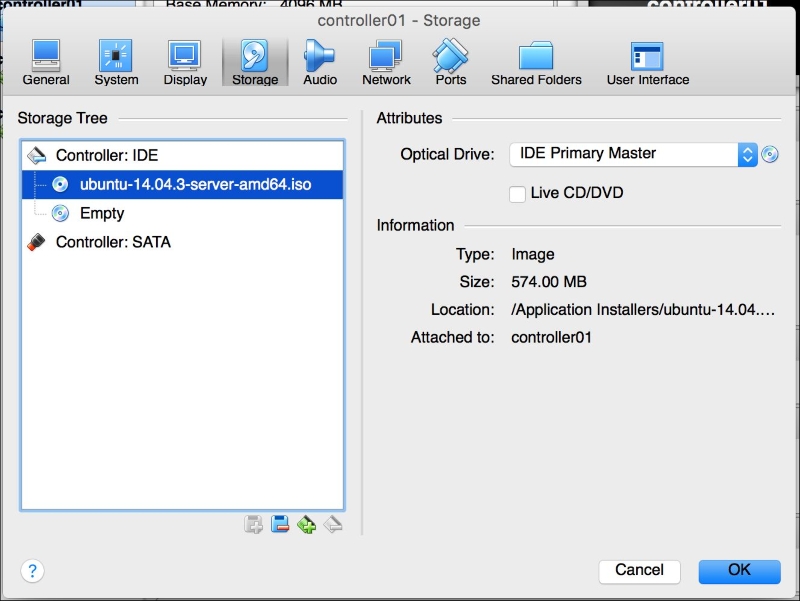The image size is (800, 601).
Task: Click the remove storage attachment icon
Action: click(280, 524)
